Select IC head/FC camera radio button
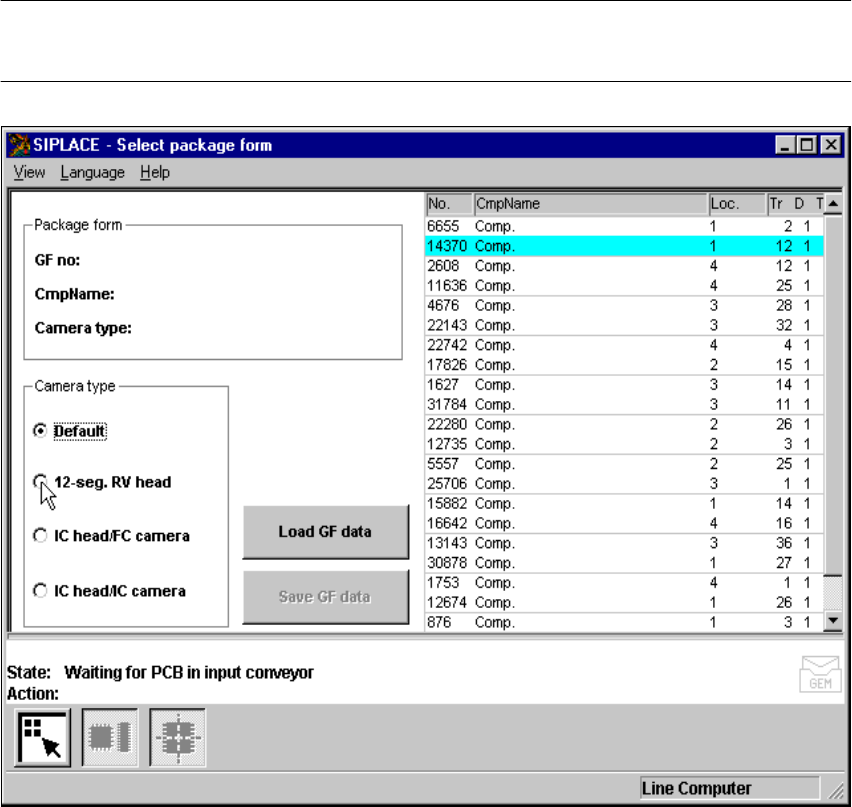Screen dimensions: 852x807 pyautogui.click(x=40, y=537)
